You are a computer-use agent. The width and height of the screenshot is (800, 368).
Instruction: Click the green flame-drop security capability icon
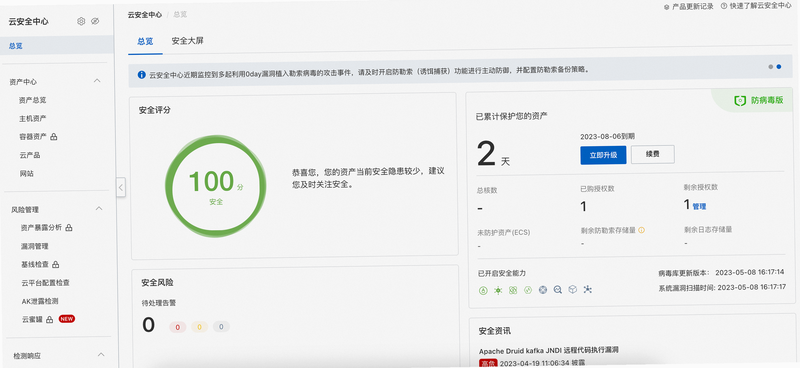tap(483, 290)
